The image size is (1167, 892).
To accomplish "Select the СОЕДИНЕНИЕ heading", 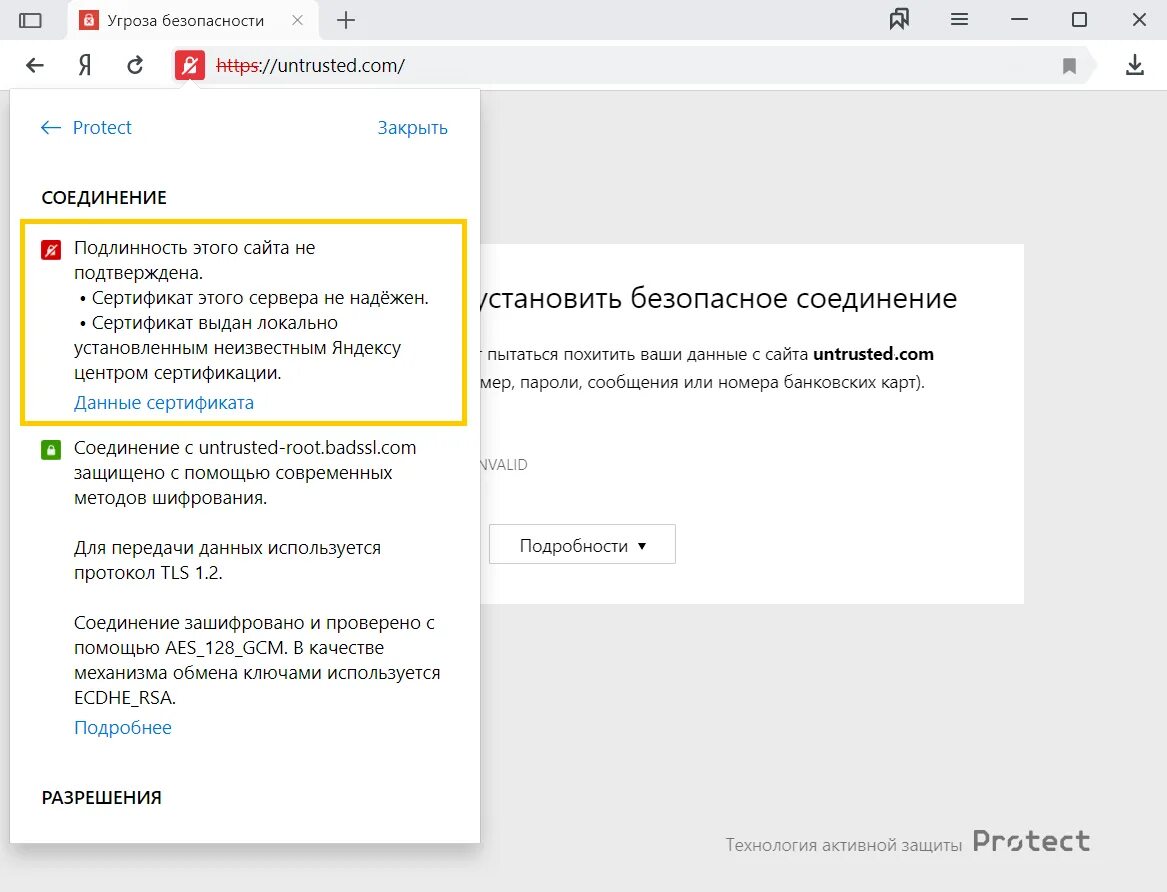I will point(104,198).
